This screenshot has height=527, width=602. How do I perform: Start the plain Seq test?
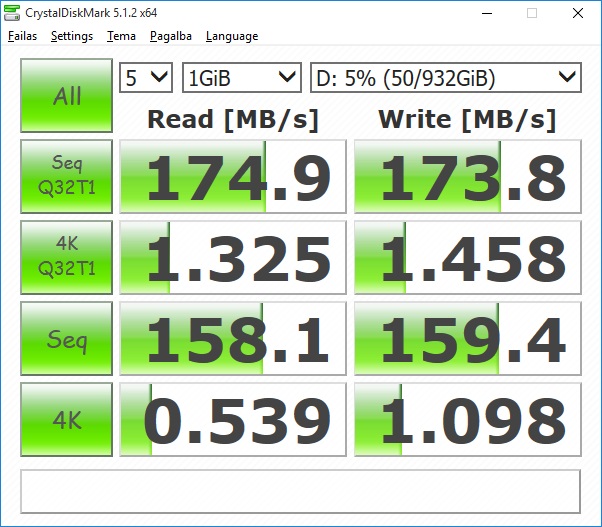[x=66, y=339]
